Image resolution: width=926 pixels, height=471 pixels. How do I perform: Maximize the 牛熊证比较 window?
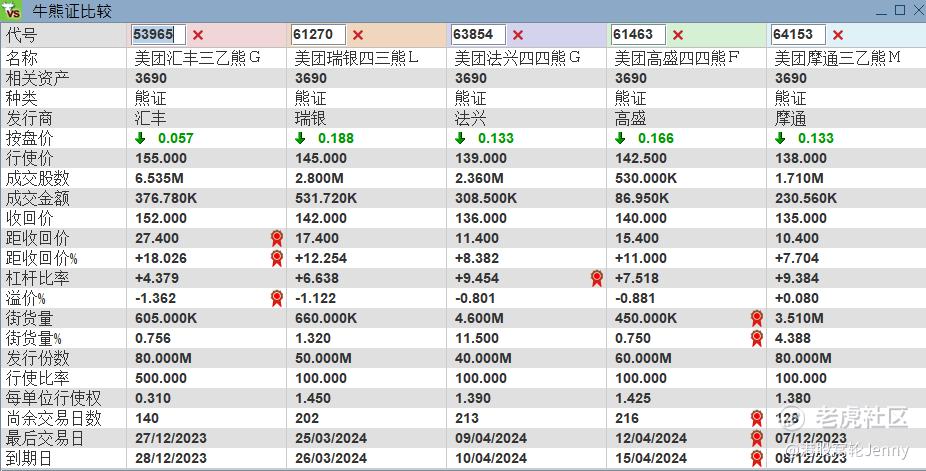pos(900,10)
